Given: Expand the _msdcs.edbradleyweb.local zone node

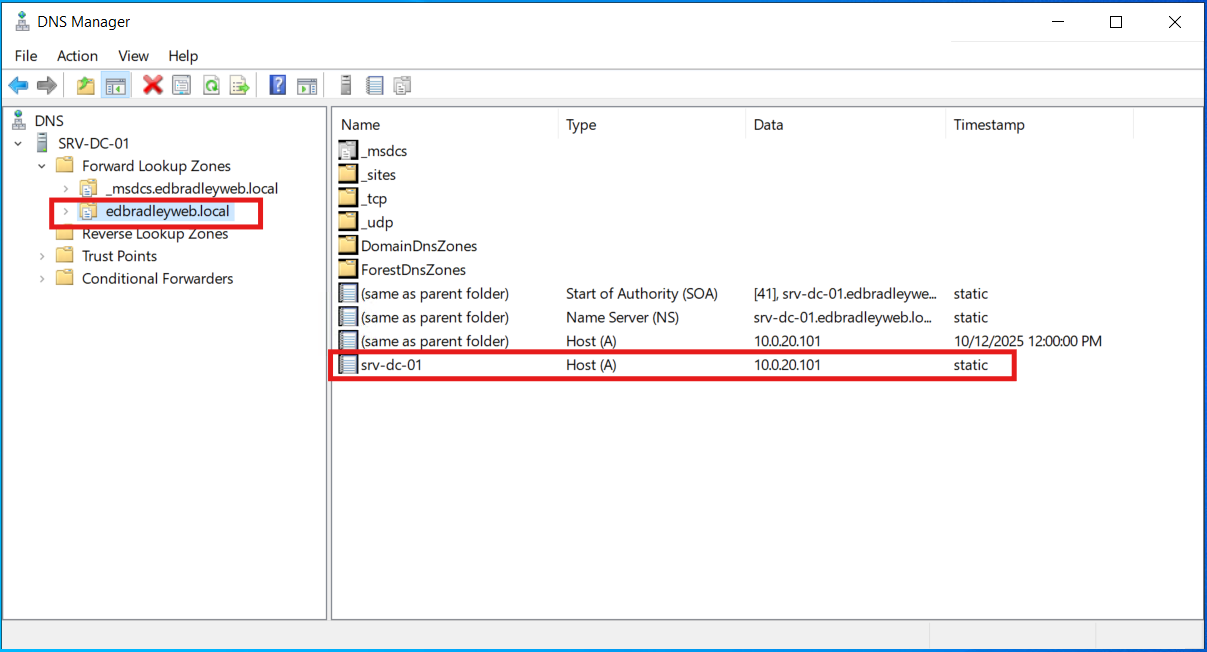Looking at the screenshot, I should click(x=65, y=188).
